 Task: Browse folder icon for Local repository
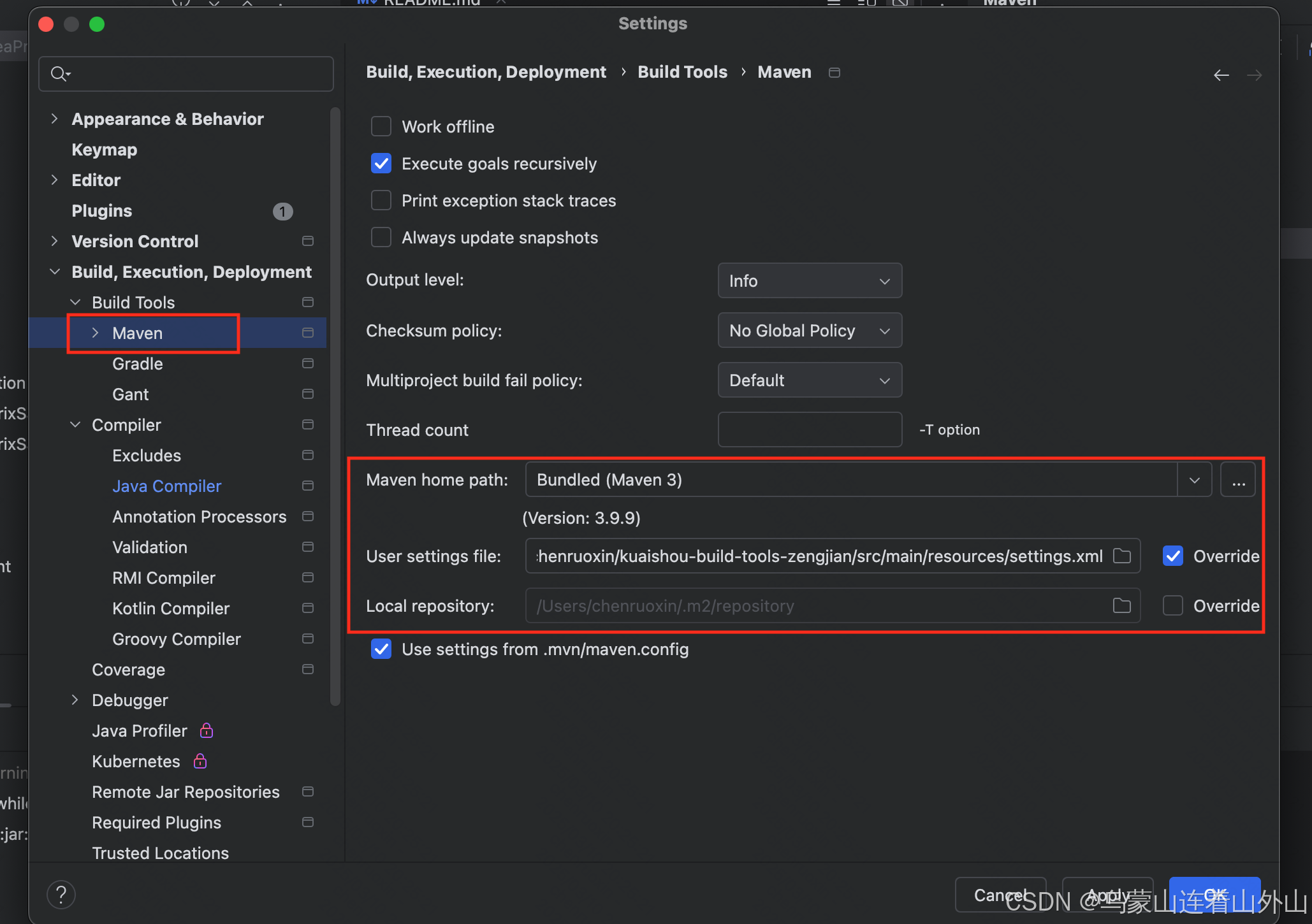[x=1121, y=605]
